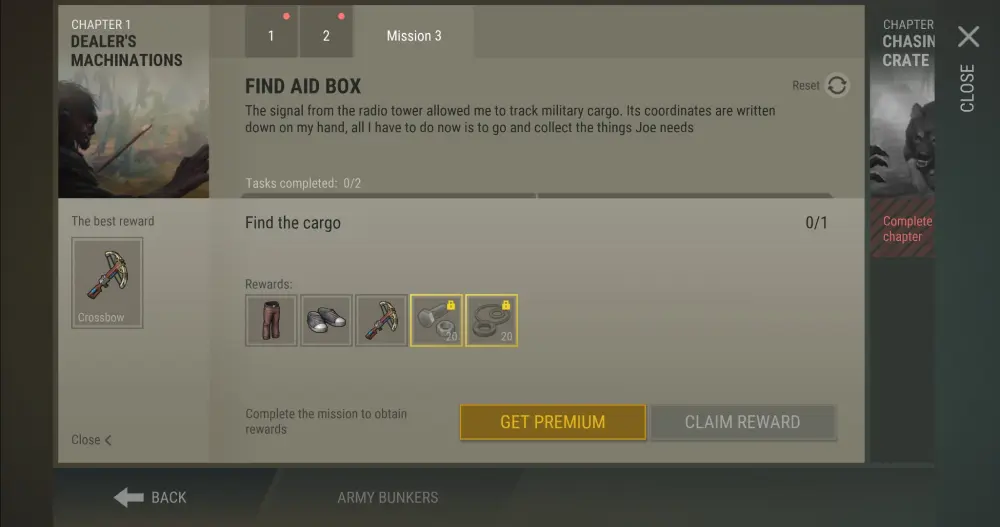This screenshot has height=527, width=1000.
Task: Click the tasks completed progress bar
Action: (537, 195)
